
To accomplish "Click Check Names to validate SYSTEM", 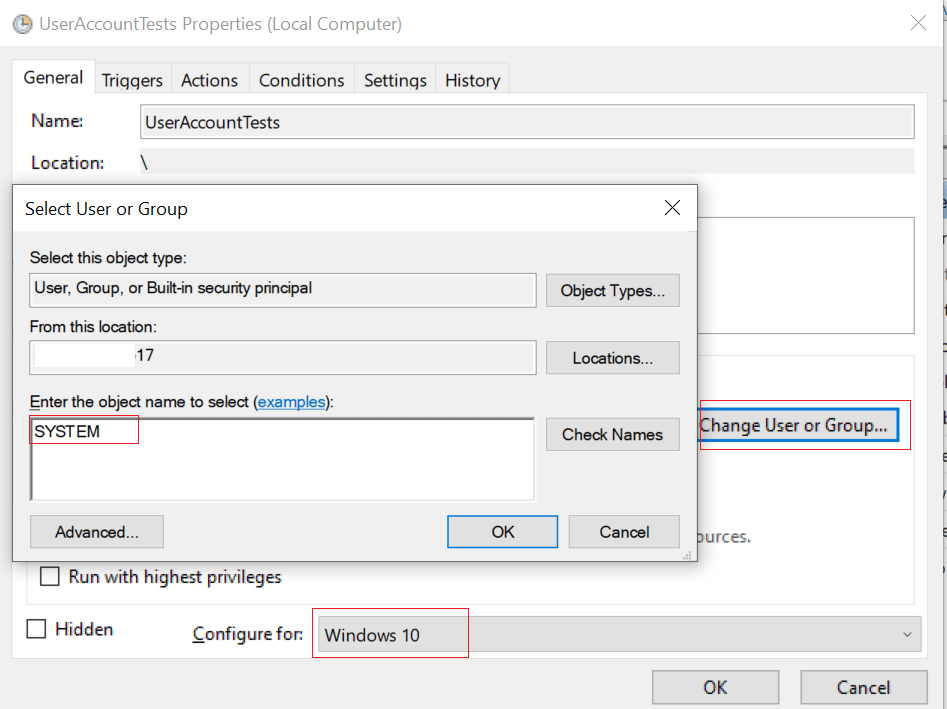I will click(612, 434).
